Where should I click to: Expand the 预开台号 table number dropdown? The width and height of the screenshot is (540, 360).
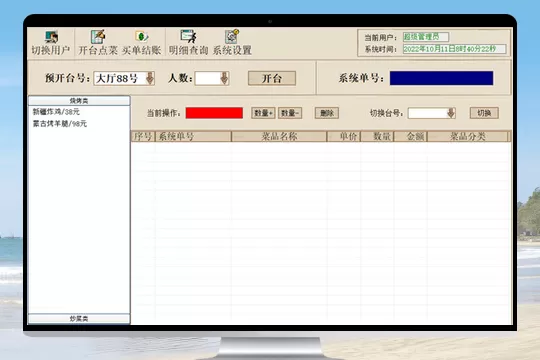click(x=150, y=79)
